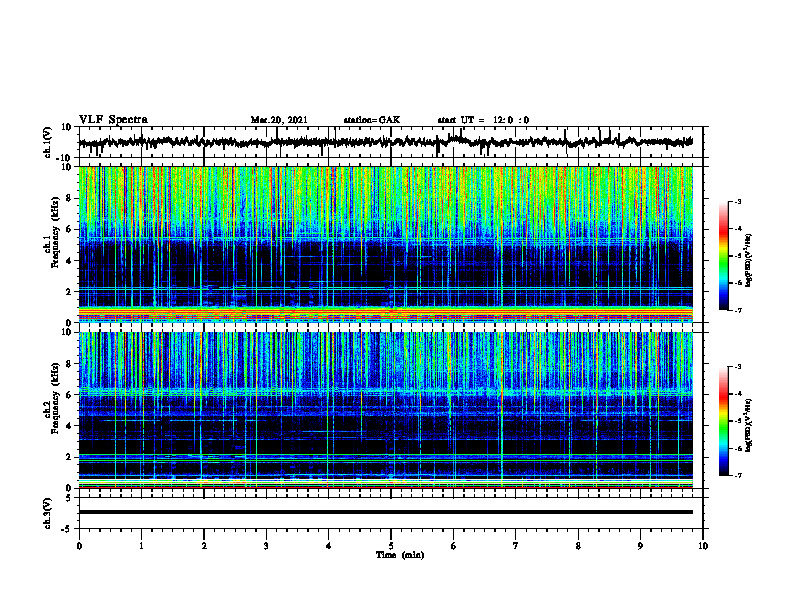Click the ch.1 frequency axis "4" kHz tick

click(69, 261)
